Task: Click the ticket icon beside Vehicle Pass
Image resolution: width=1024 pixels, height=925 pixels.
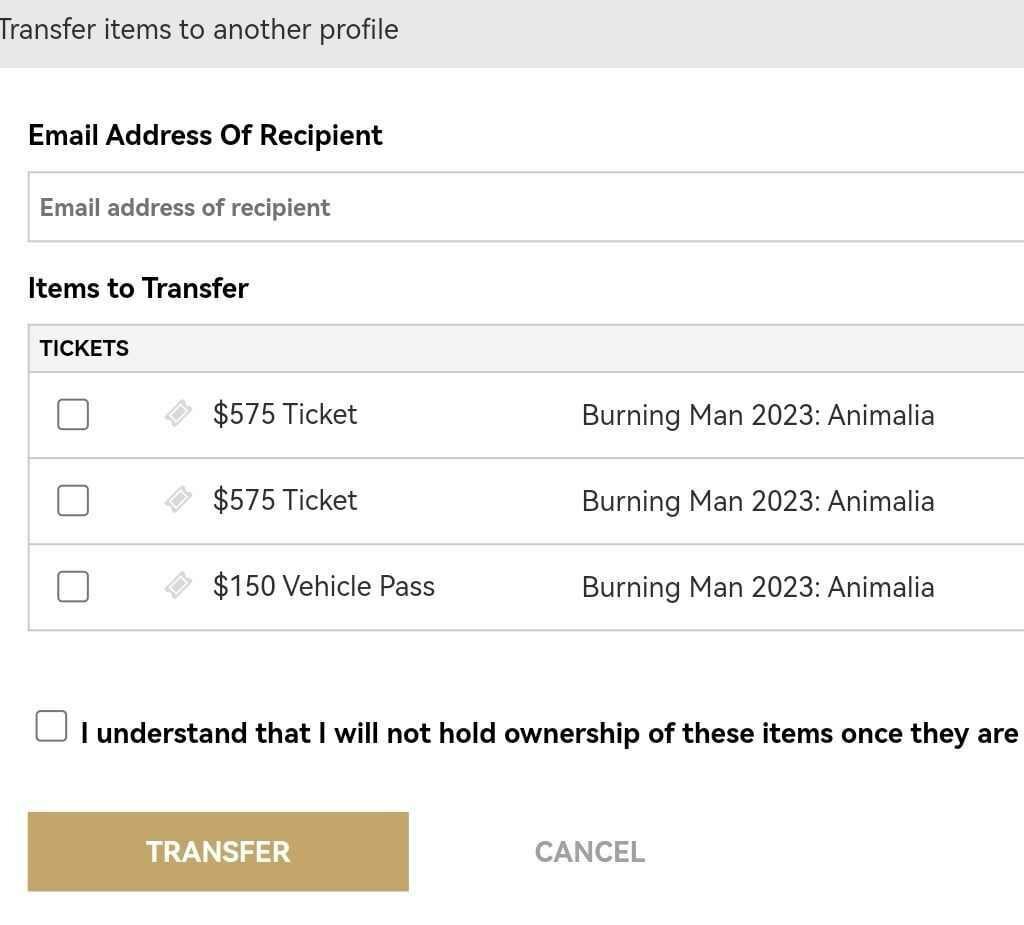Action: pyautogui.click(x=178, y=586)
